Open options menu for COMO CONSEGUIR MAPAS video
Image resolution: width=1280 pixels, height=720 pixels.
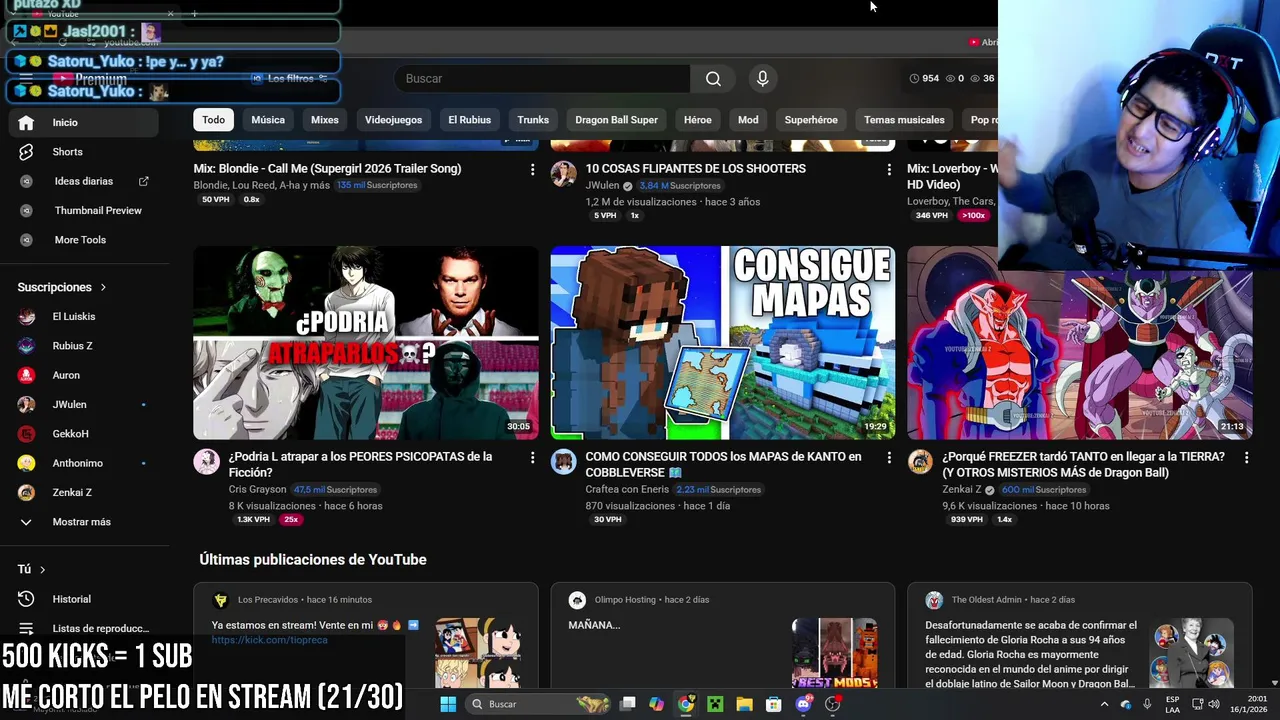889,458
